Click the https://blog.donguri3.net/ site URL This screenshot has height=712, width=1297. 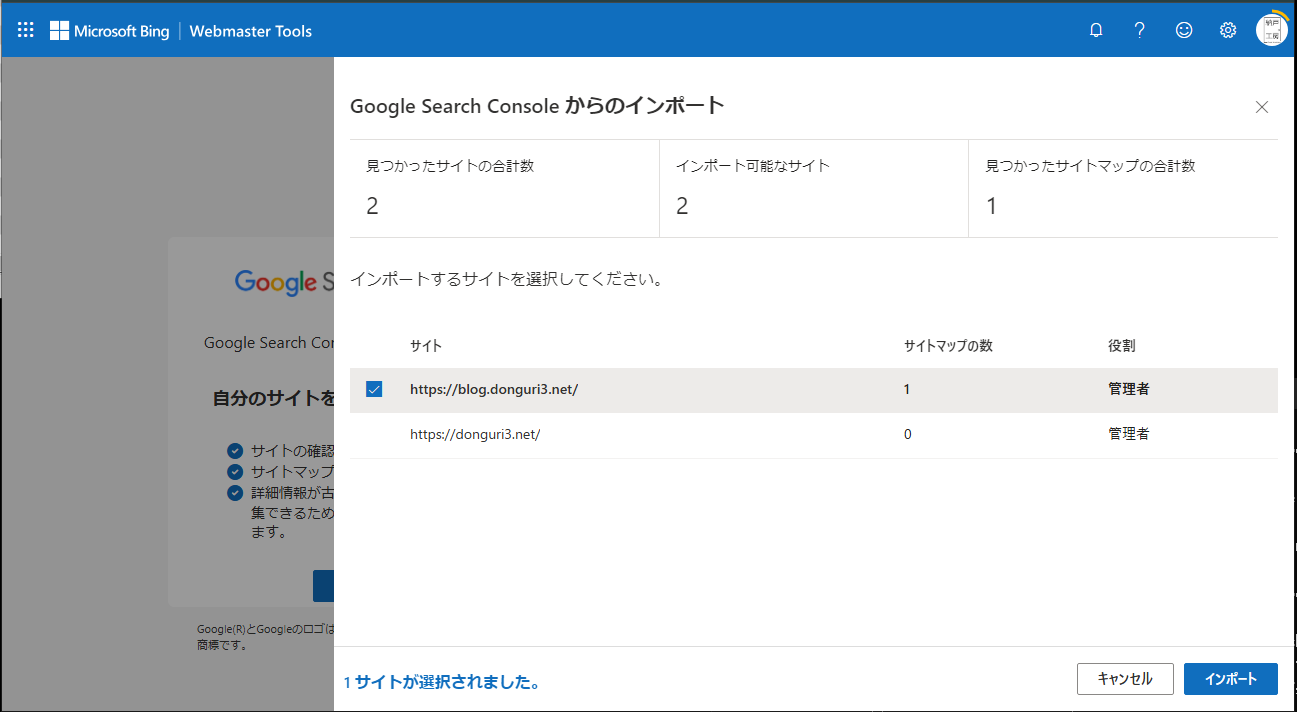(494, 389)
